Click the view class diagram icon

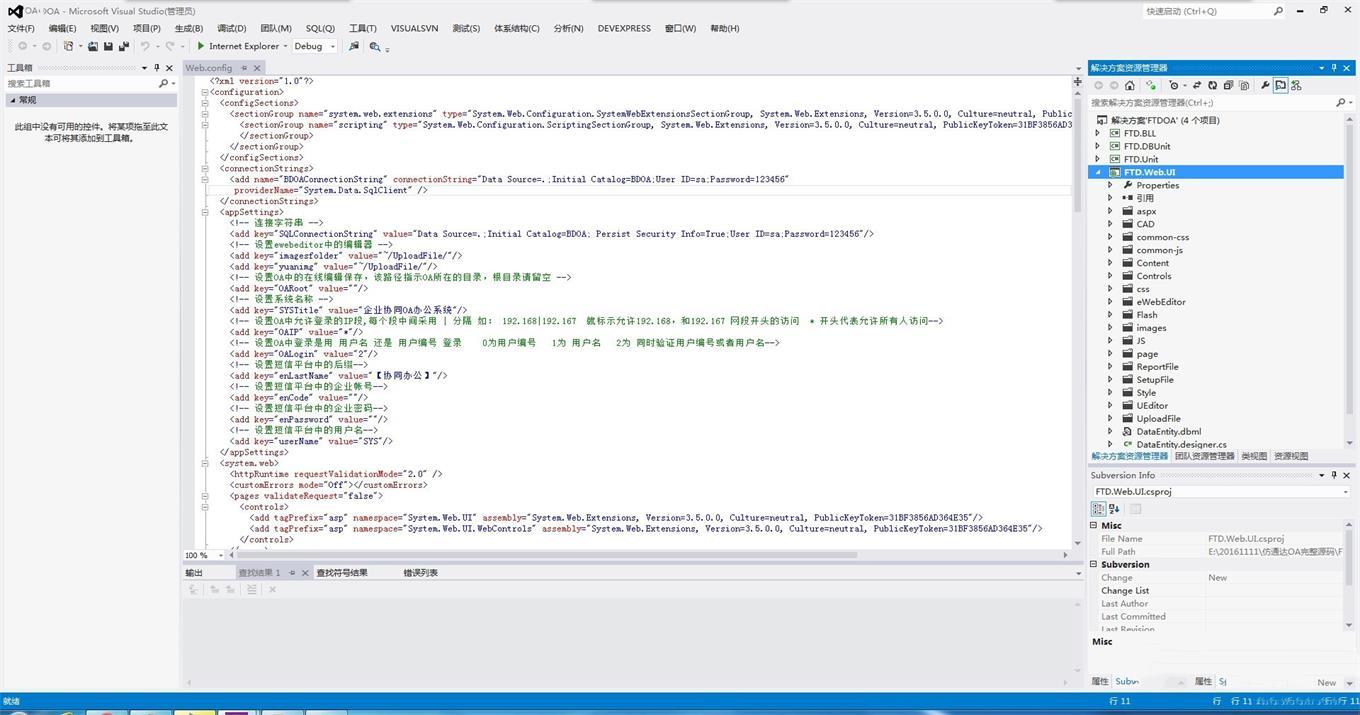coord(1296,85)
